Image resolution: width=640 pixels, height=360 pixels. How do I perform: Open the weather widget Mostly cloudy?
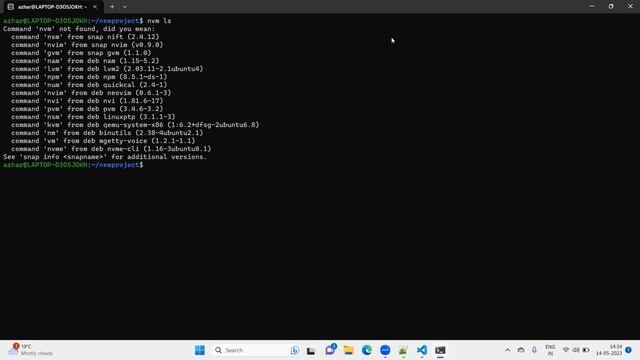(31, 350)
